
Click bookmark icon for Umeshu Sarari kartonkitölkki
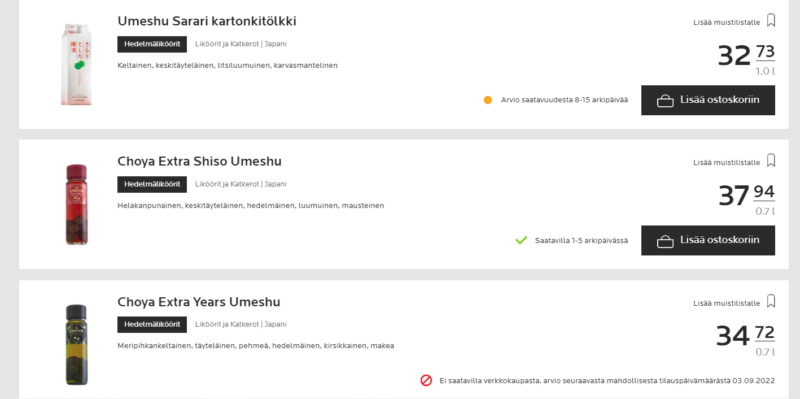771,20
